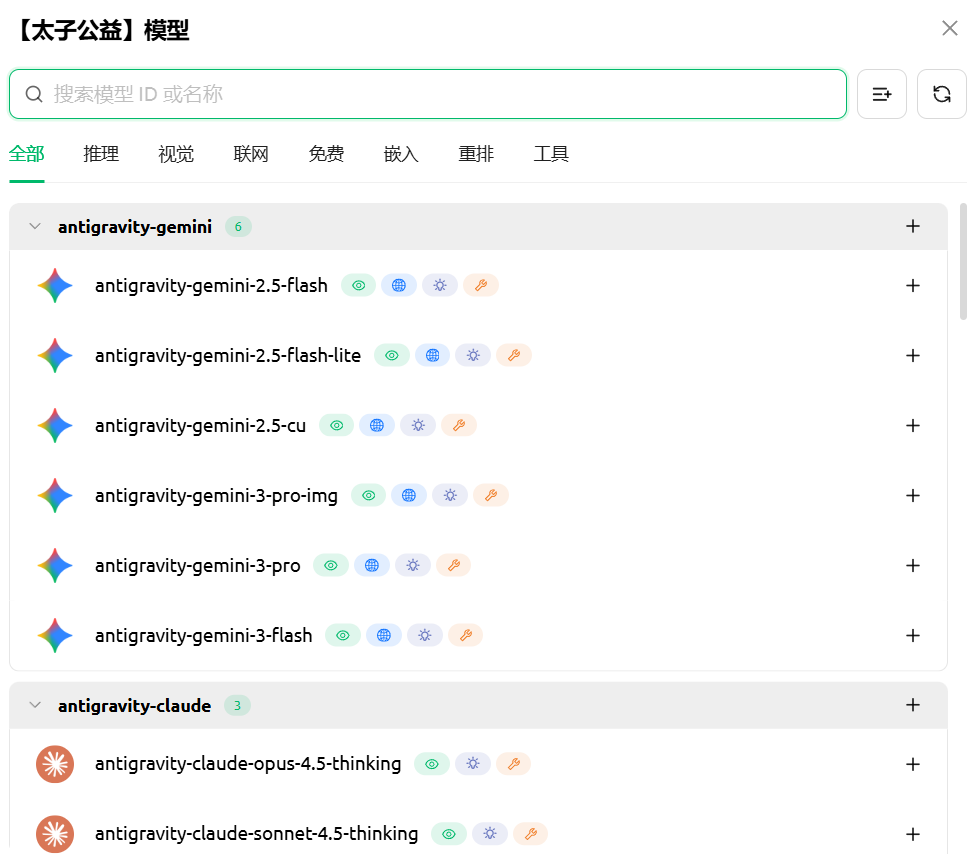Image resolution: width=979 pixels, height=854 pixels.
Task: Add all antigravity-claude group models
Action: [x=912, y=706]
